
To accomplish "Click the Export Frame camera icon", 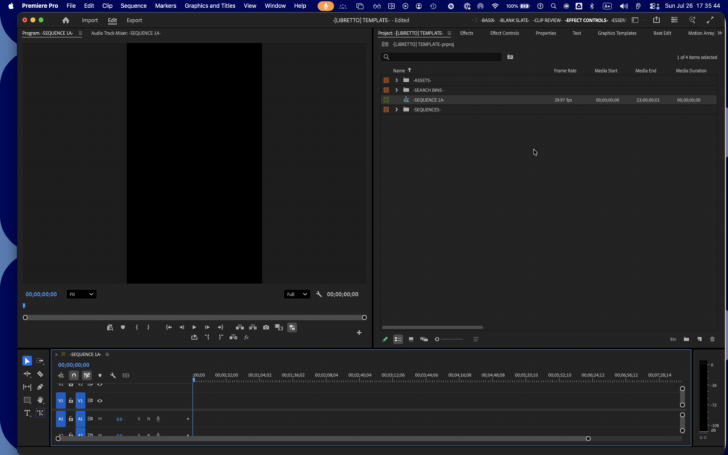I will click(266, 327).
